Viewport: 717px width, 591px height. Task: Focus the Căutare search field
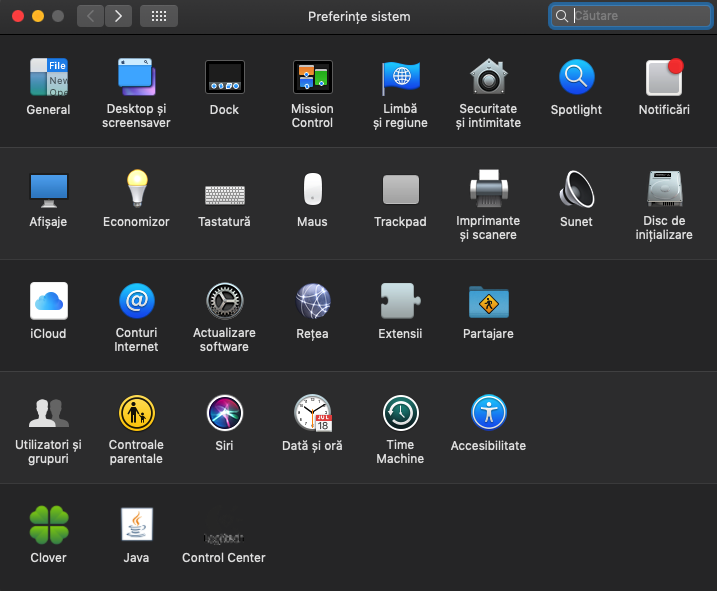[x=631, y=16]
